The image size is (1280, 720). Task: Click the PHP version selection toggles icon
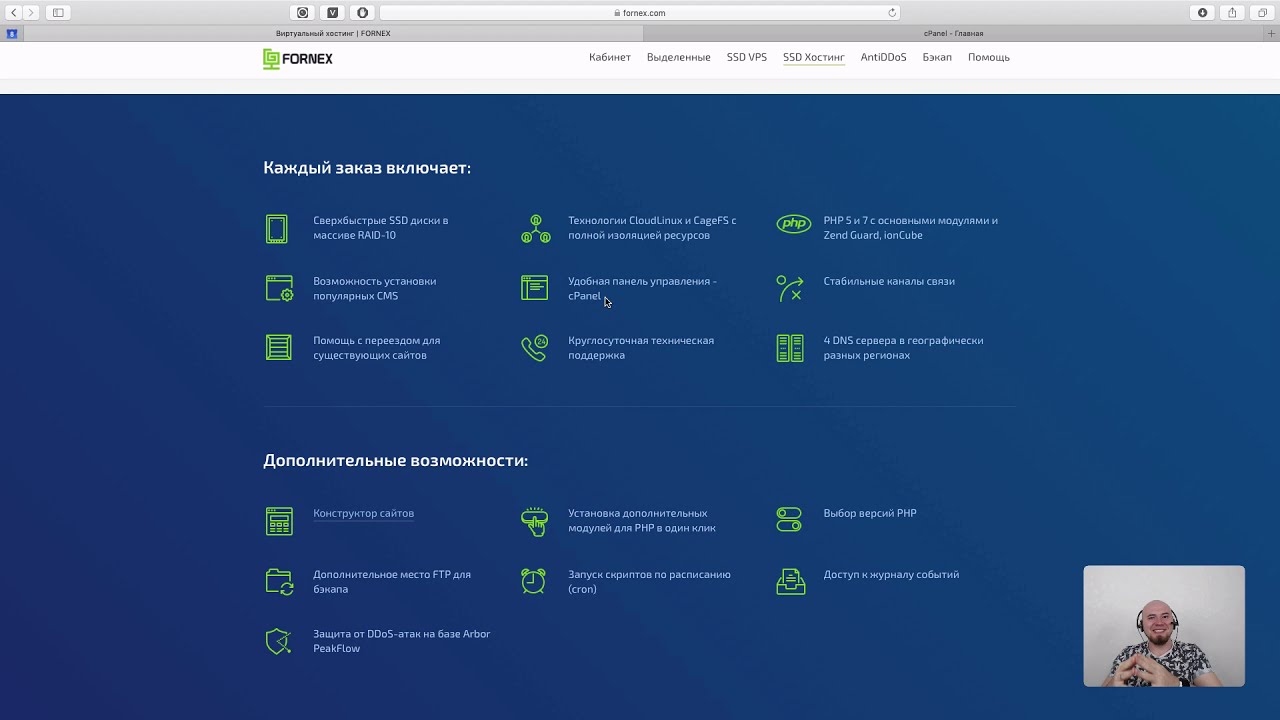789,520
